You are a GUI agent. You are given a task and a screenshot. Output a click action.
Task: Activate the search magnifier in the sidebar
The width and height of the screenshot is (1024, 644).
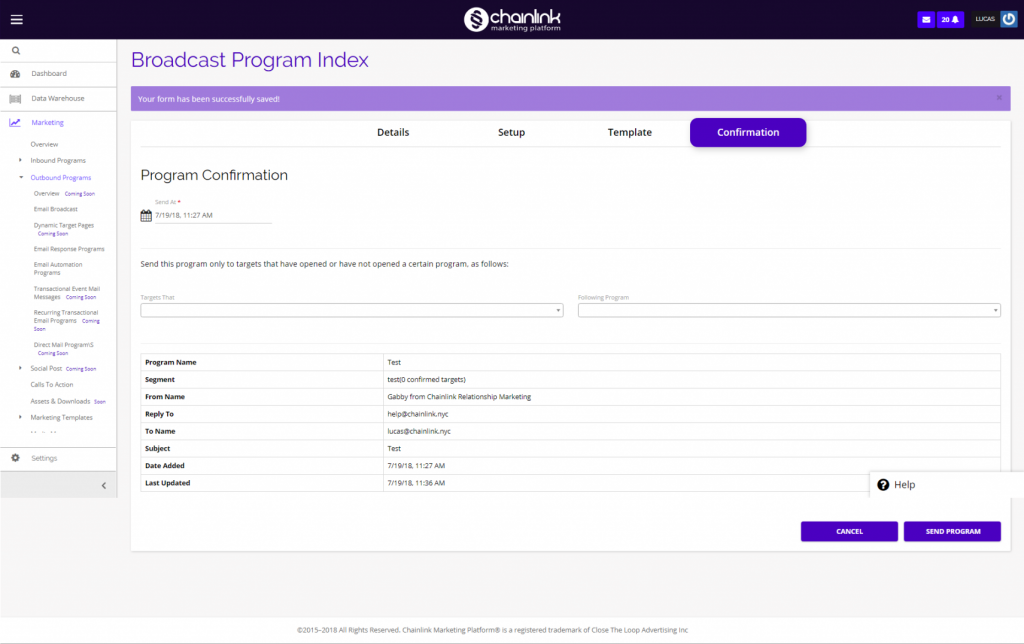(15, 49)
